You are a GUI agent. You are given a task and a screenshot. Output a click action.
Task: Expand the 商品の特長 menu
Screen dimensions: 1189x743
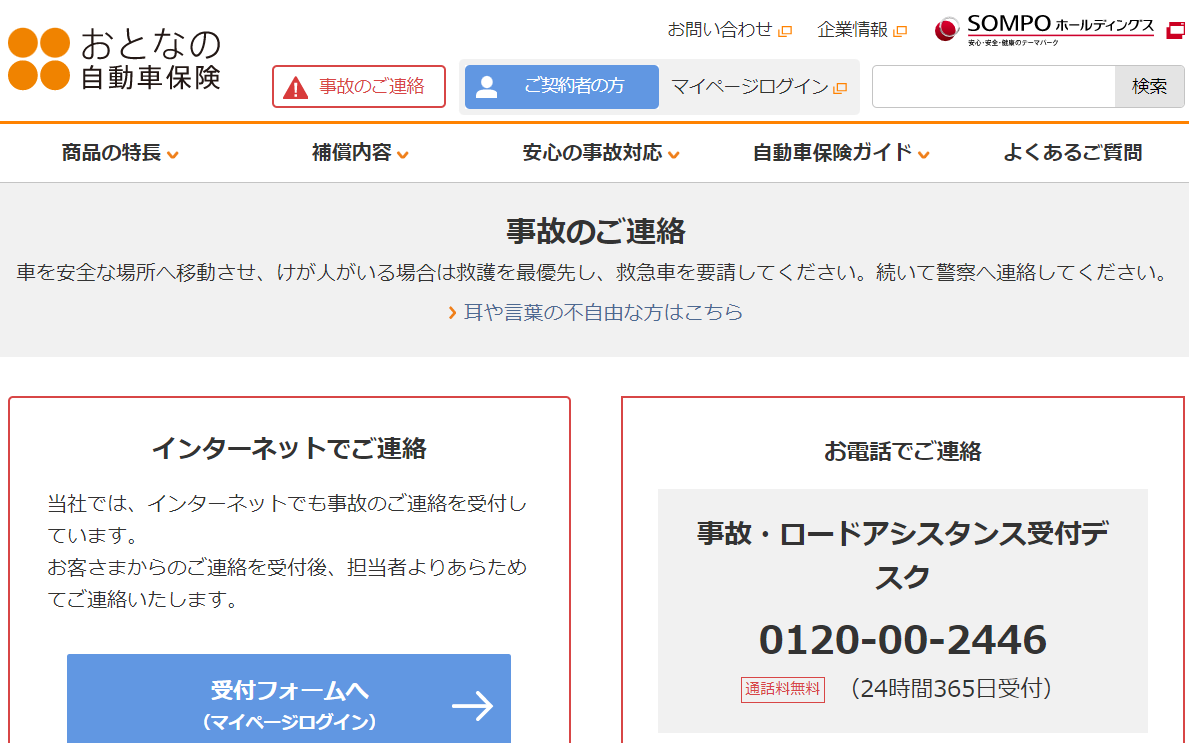pos(120,153)
